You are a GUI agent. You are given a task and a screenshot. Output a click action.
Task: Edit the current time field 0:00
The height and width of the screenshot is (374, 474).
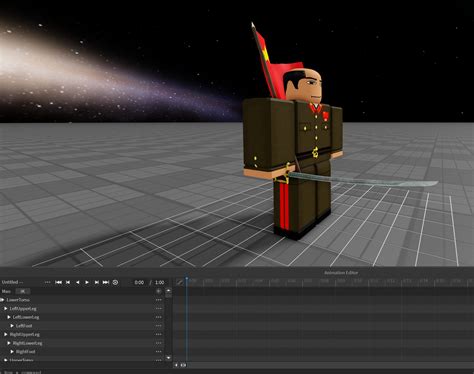pos(139,282)
